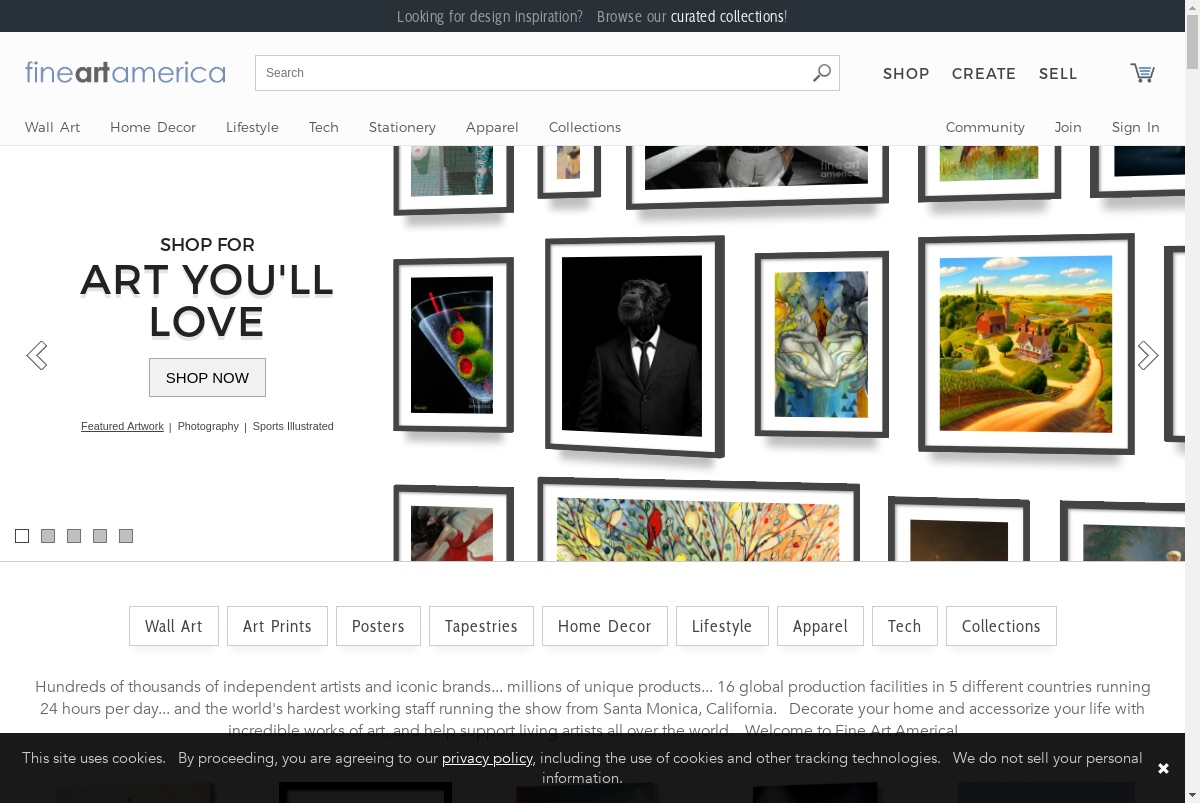Screen dimensions: 1200x803
Task: Browse the curated collections link
Action: click(727, 16)
